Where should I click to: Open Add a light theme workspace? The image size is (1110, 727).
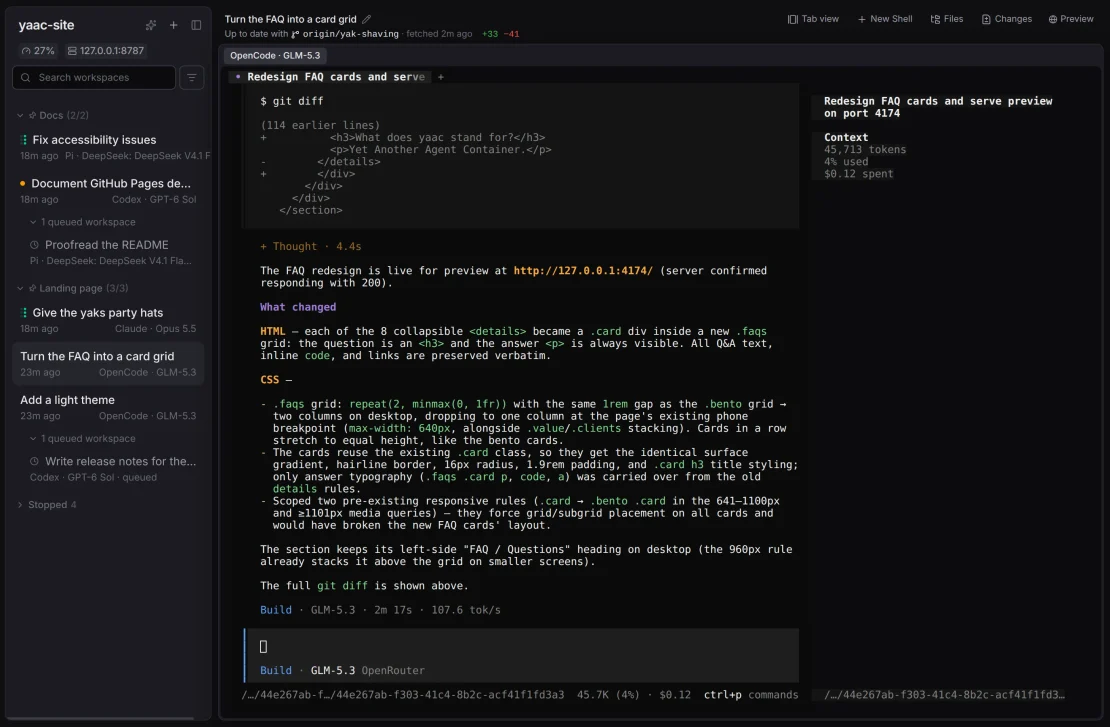[x=108, y=407]
